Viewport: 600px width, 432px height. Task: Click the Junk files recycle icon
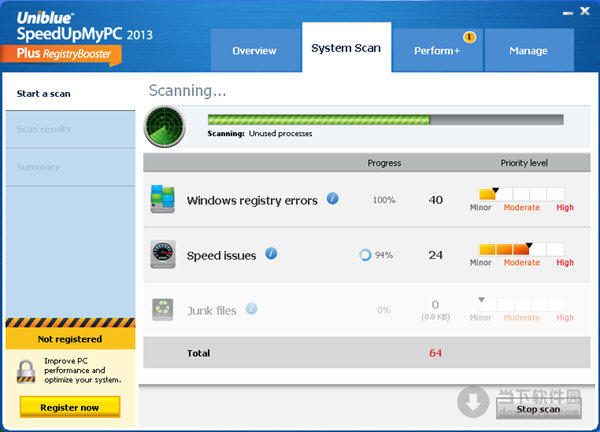pos(163,310)
